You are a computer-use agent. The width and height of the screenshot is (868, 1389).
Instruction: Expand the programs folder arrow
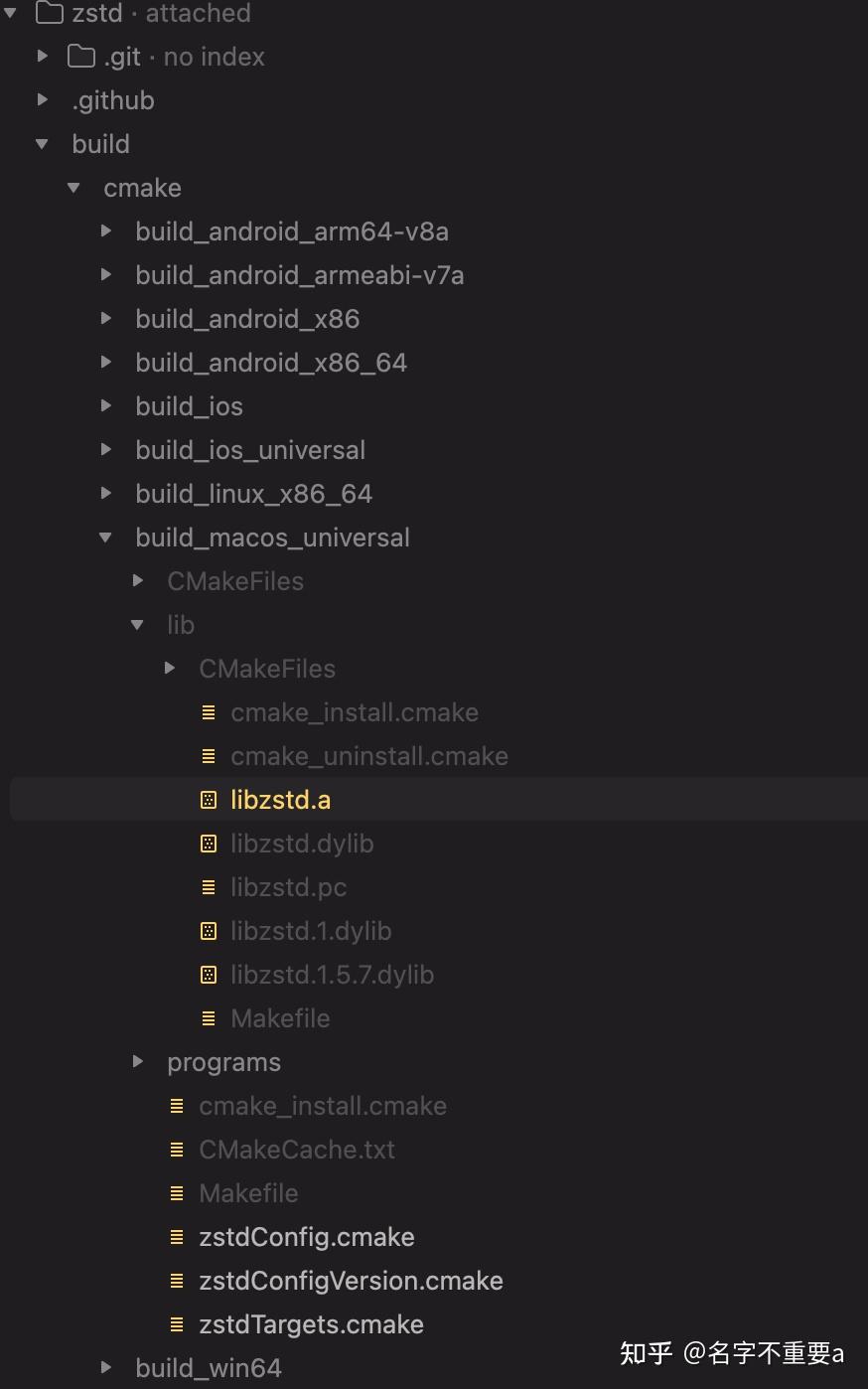[x=138, y=1062]
